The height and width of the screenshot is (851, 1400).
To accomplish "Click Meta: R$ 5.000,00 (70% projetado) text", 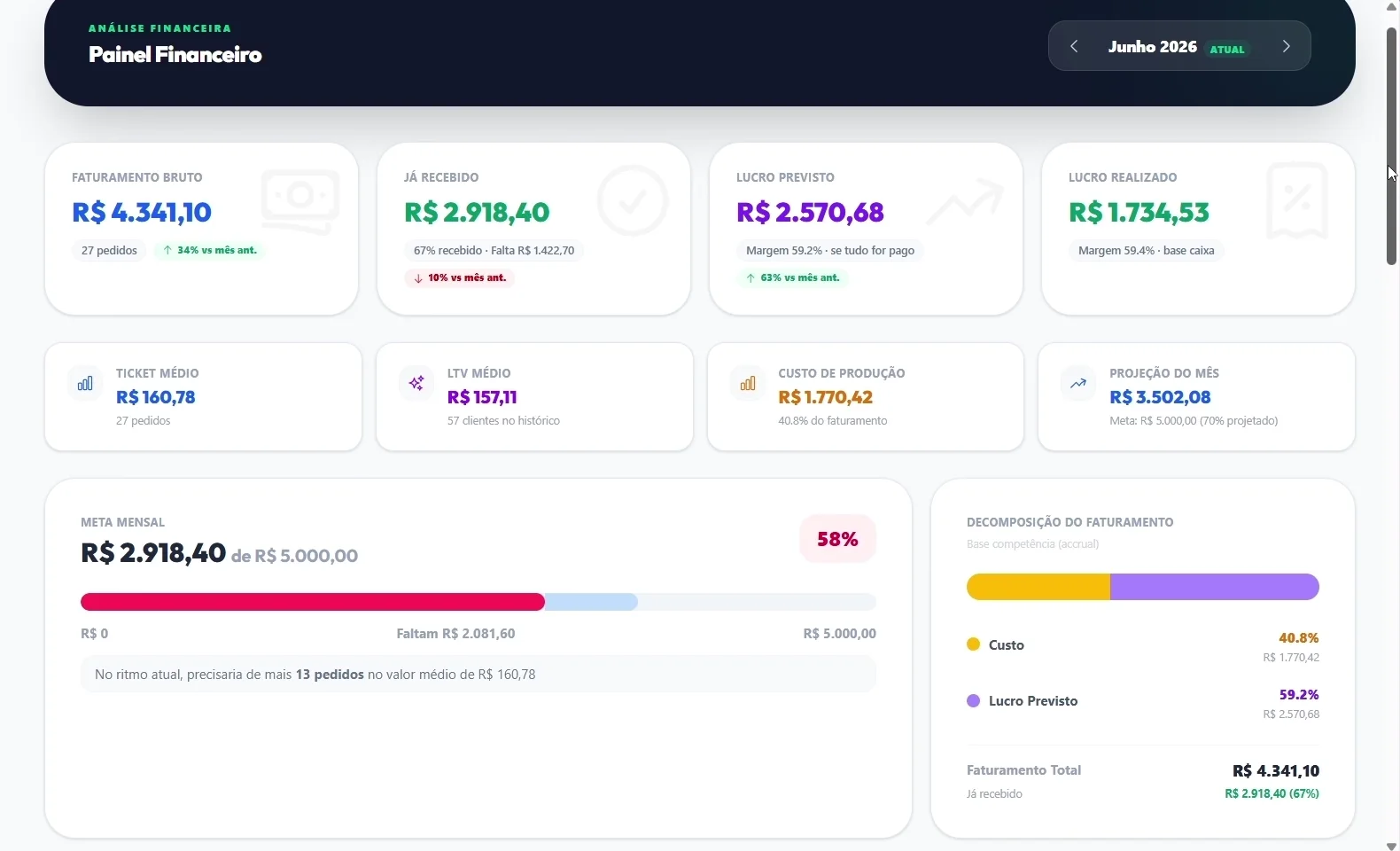I will [1194, 421].
